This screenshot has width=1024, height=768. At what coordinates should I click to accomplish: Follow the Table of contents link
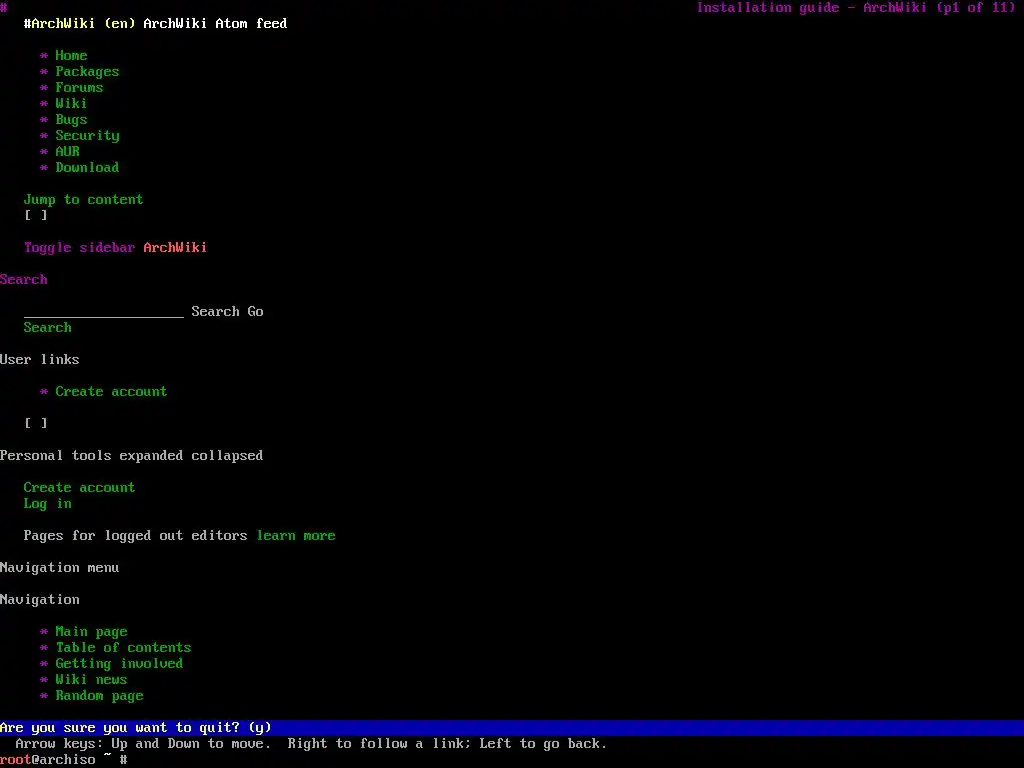pos(123,647)
